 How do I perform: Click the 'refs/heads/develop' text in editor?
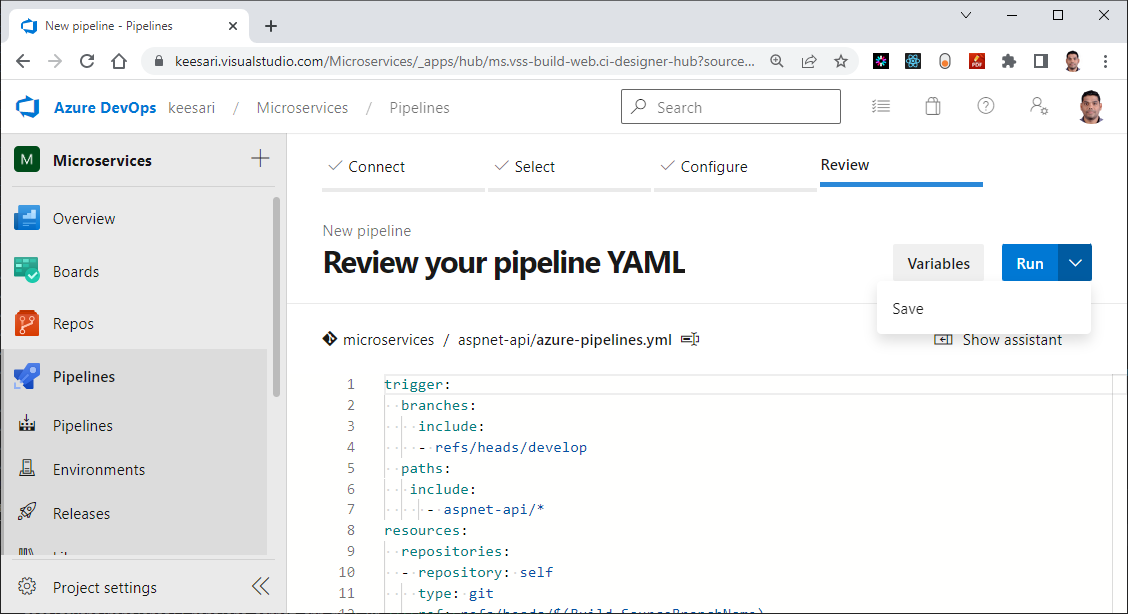[511, 447]
